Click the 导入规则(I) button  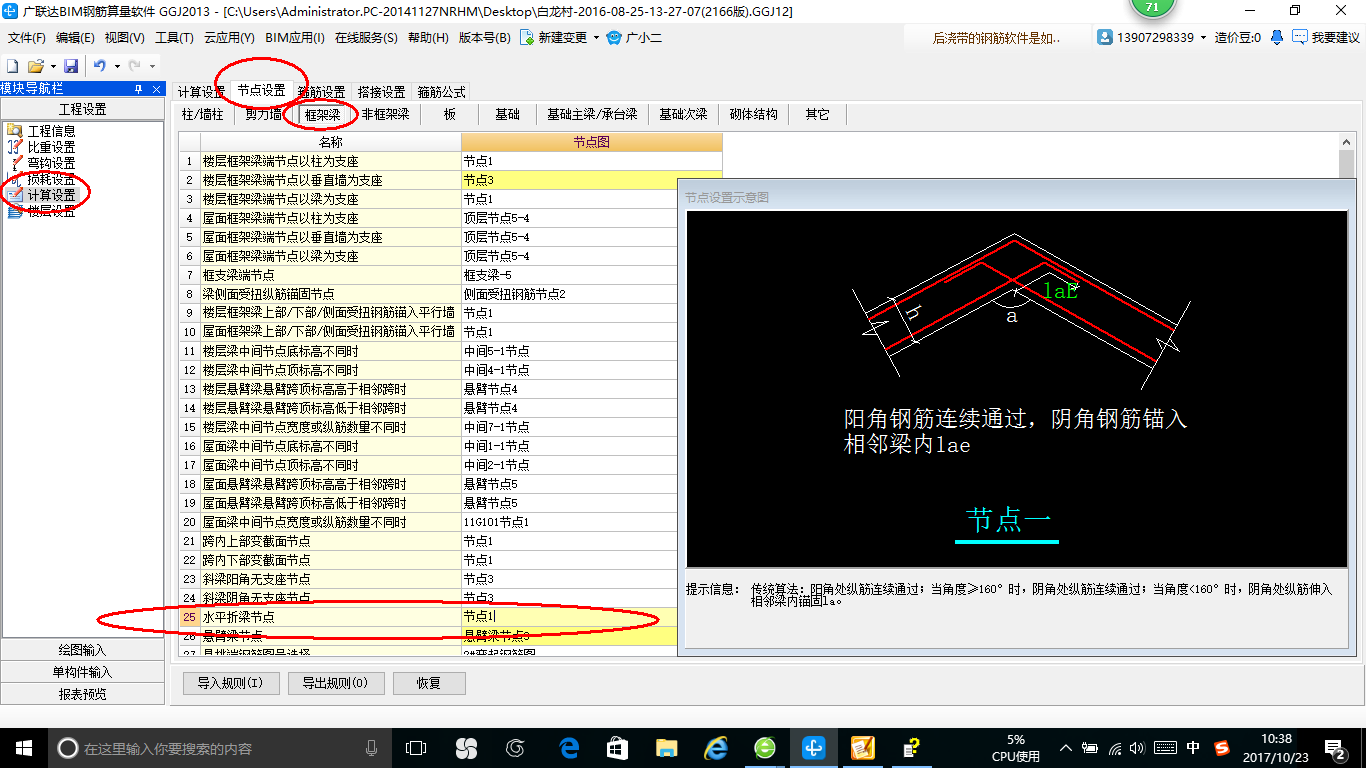coord(230,683)
